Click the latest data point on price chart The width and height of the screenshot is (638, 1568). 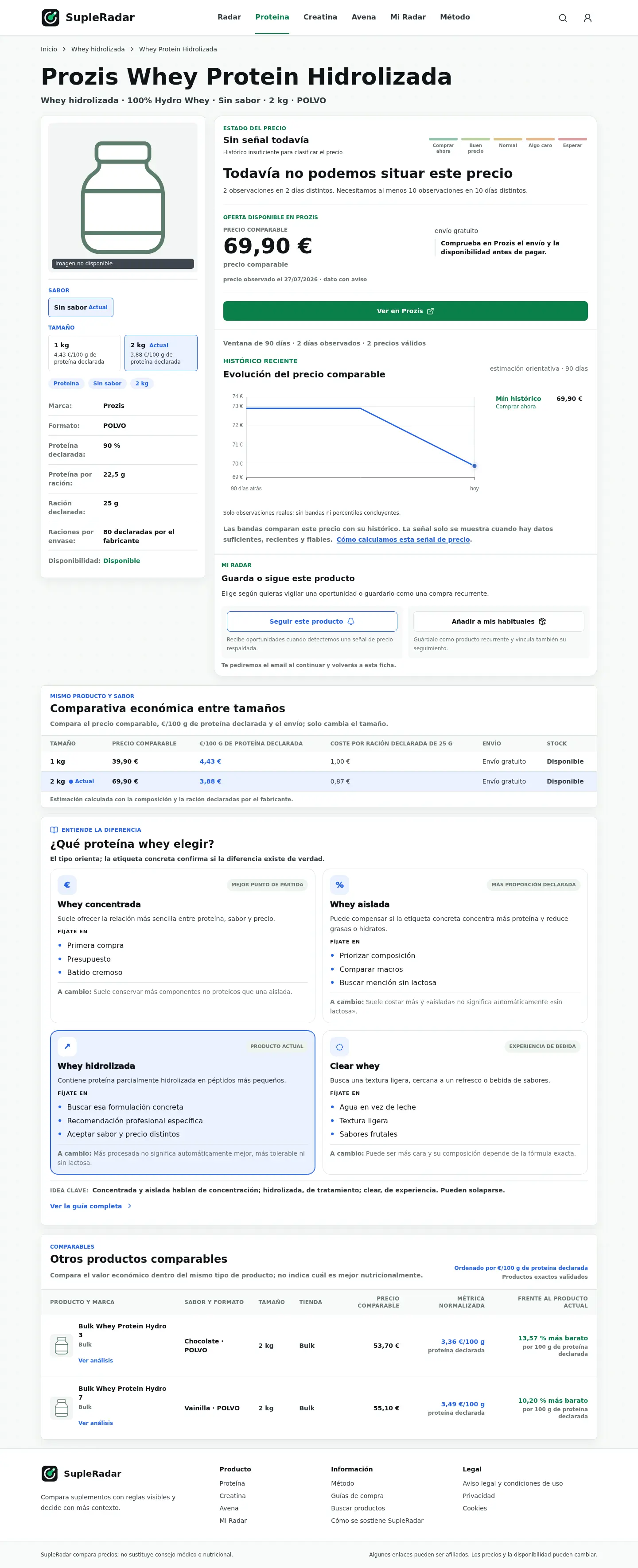(x=474, y=466)
